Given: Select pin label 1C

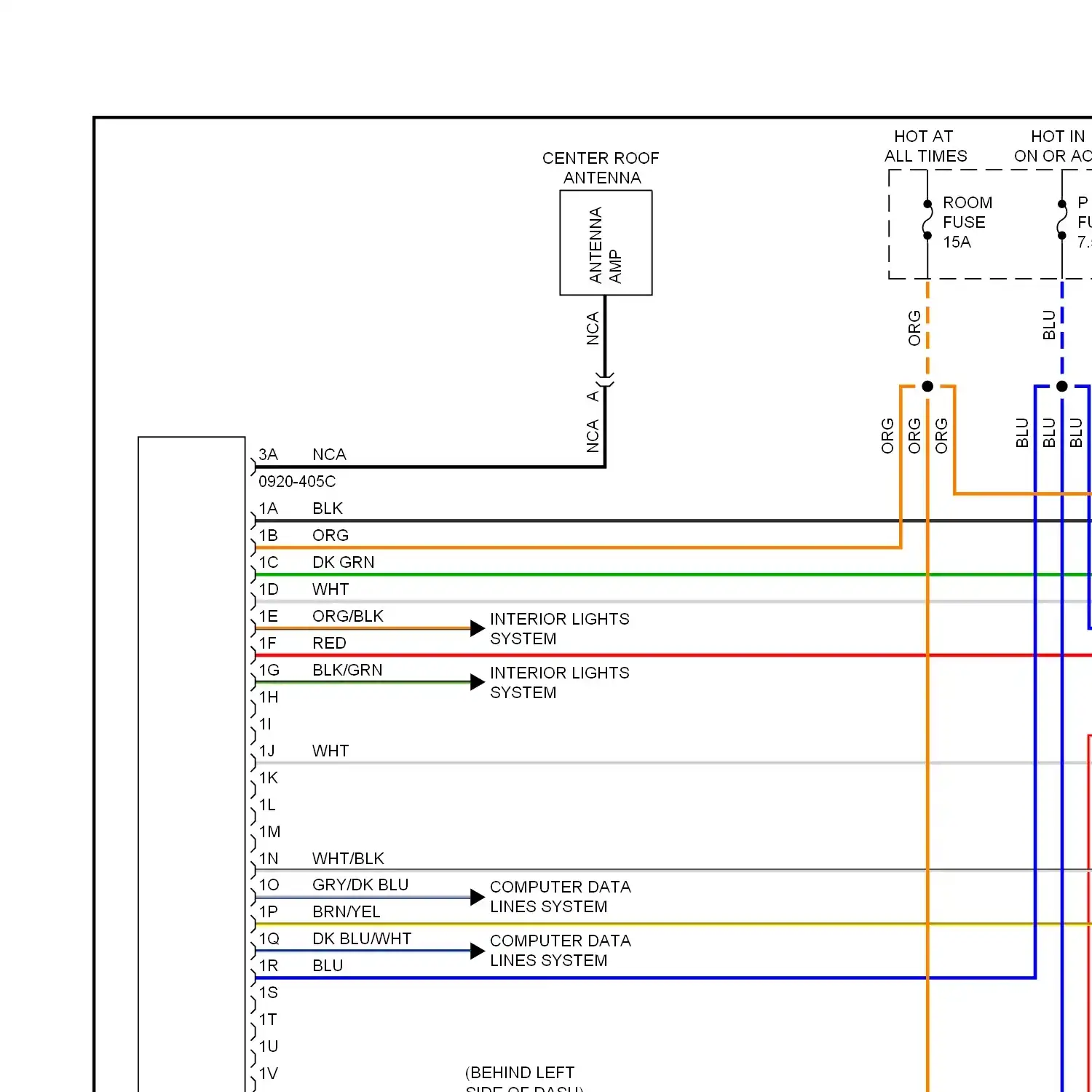Looking at the screenshot, I should click(269, 563).
